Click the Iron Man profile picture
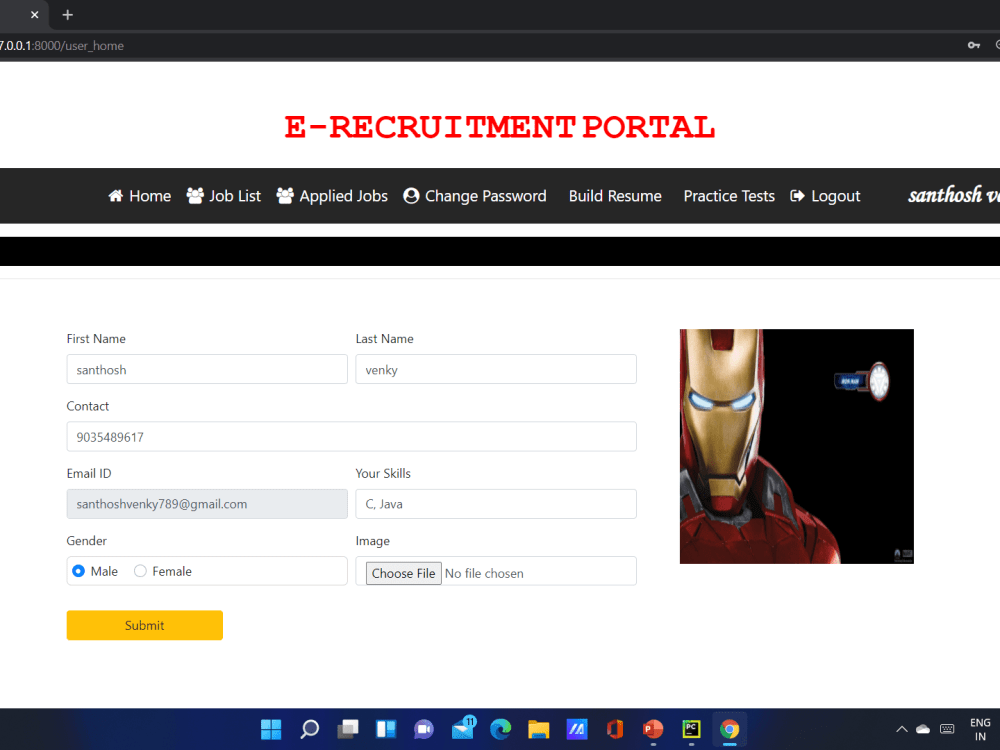Viewport: 1000px width, 750px height. coord(796,446)
